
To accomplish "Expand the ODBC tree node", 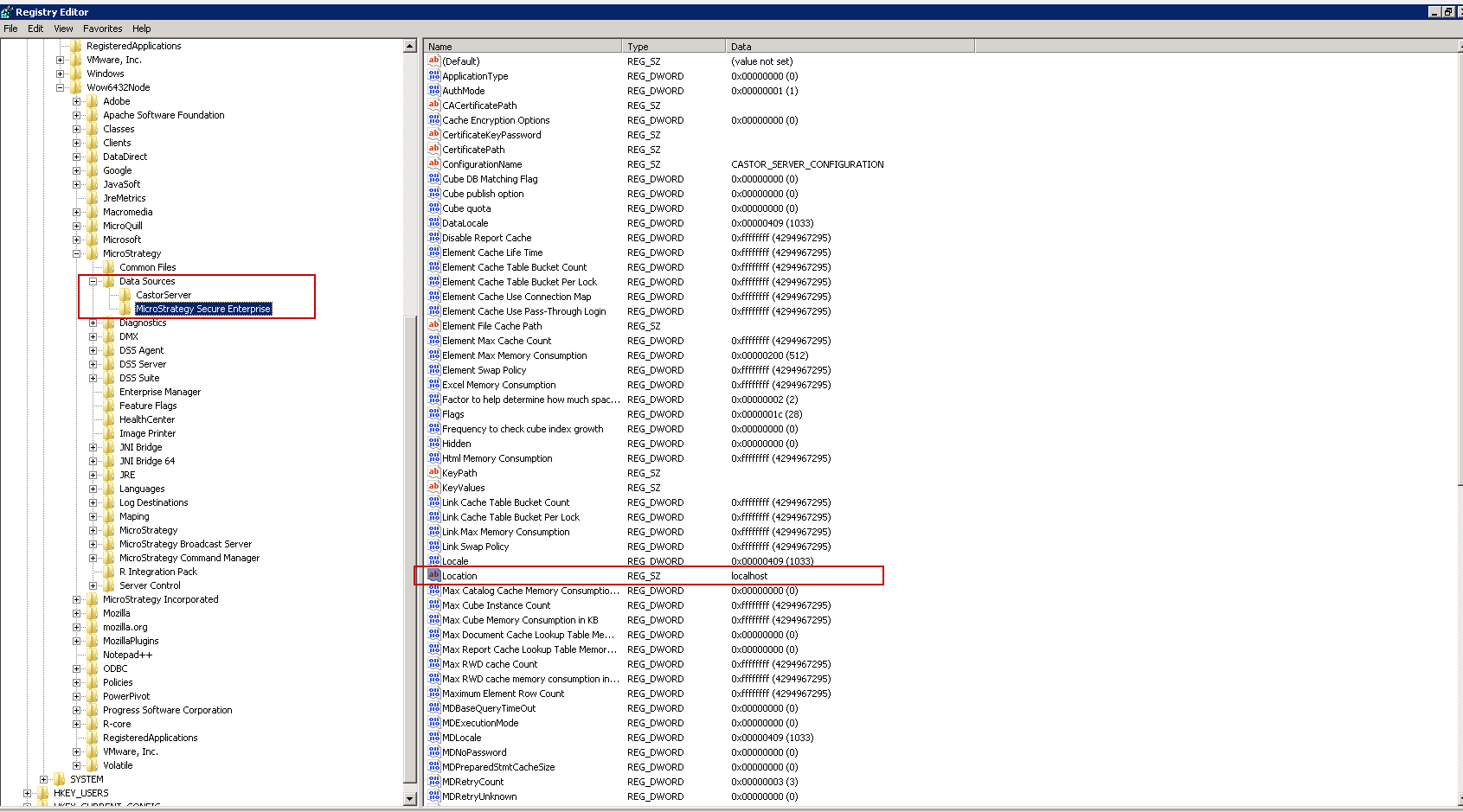I will pos(76,668).
